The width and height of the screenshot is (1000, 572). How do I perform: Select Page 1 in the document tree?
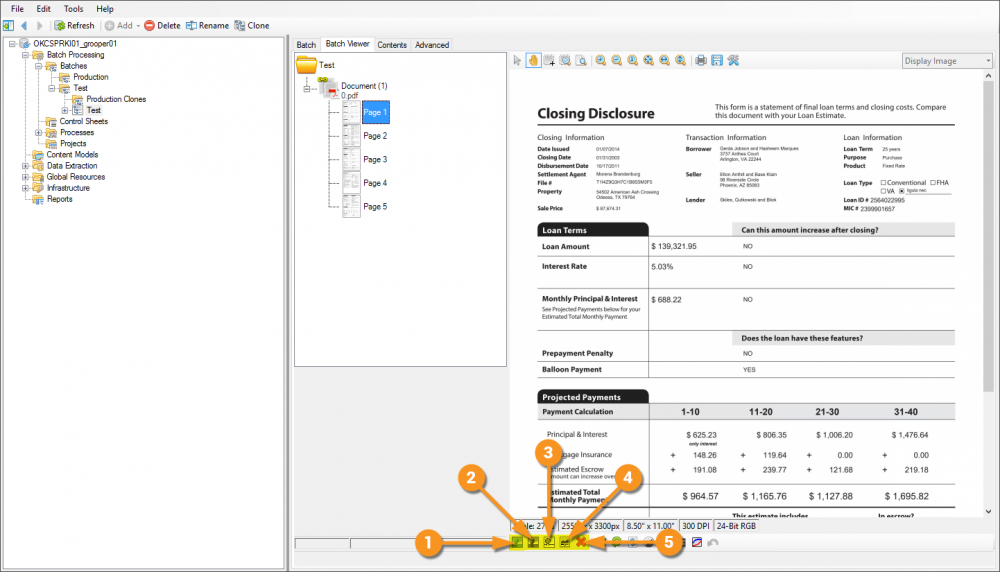375,112
